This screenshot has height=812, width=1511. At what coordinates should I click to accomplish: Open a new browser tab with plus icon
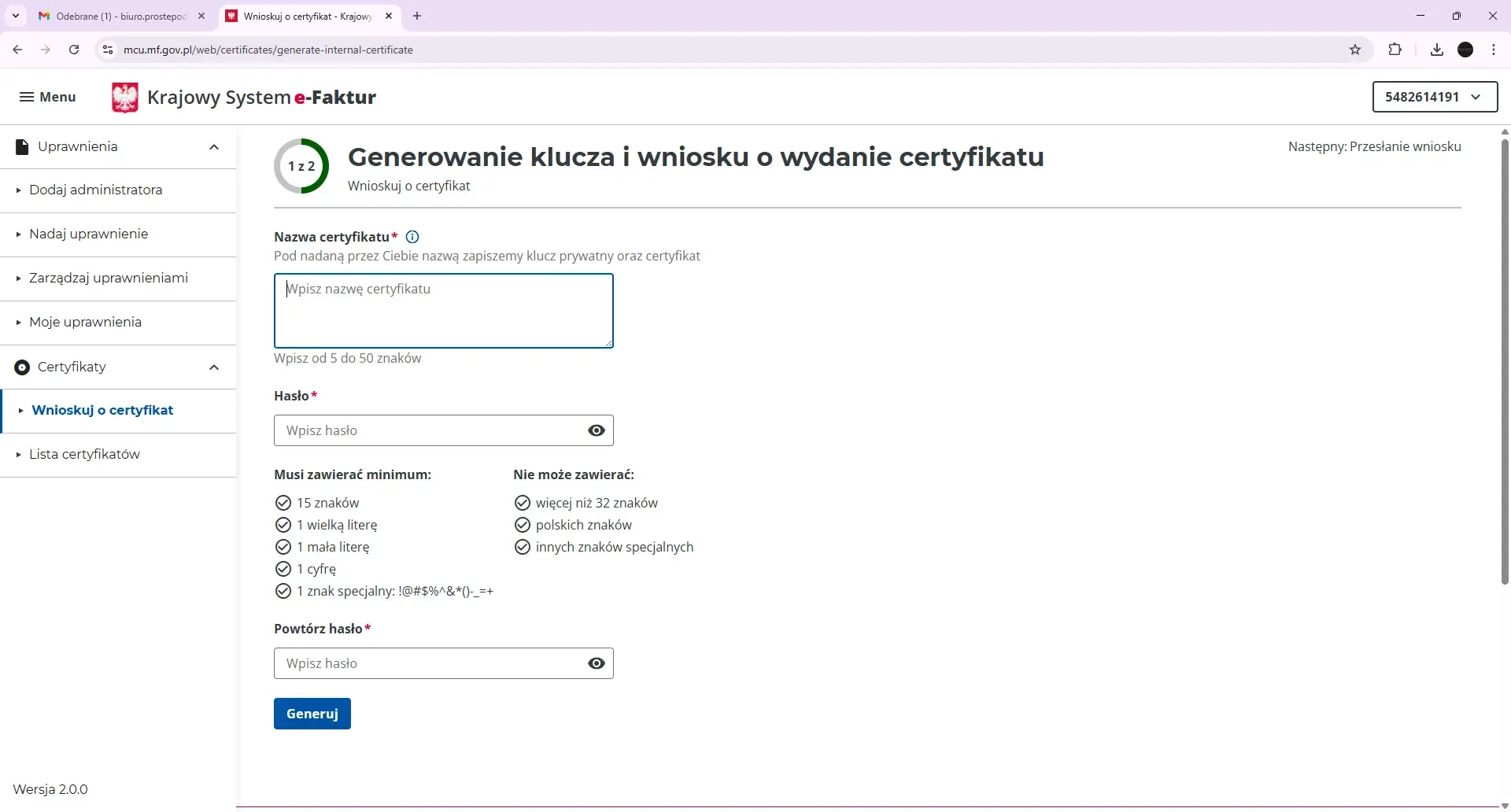tap(417, 16)
